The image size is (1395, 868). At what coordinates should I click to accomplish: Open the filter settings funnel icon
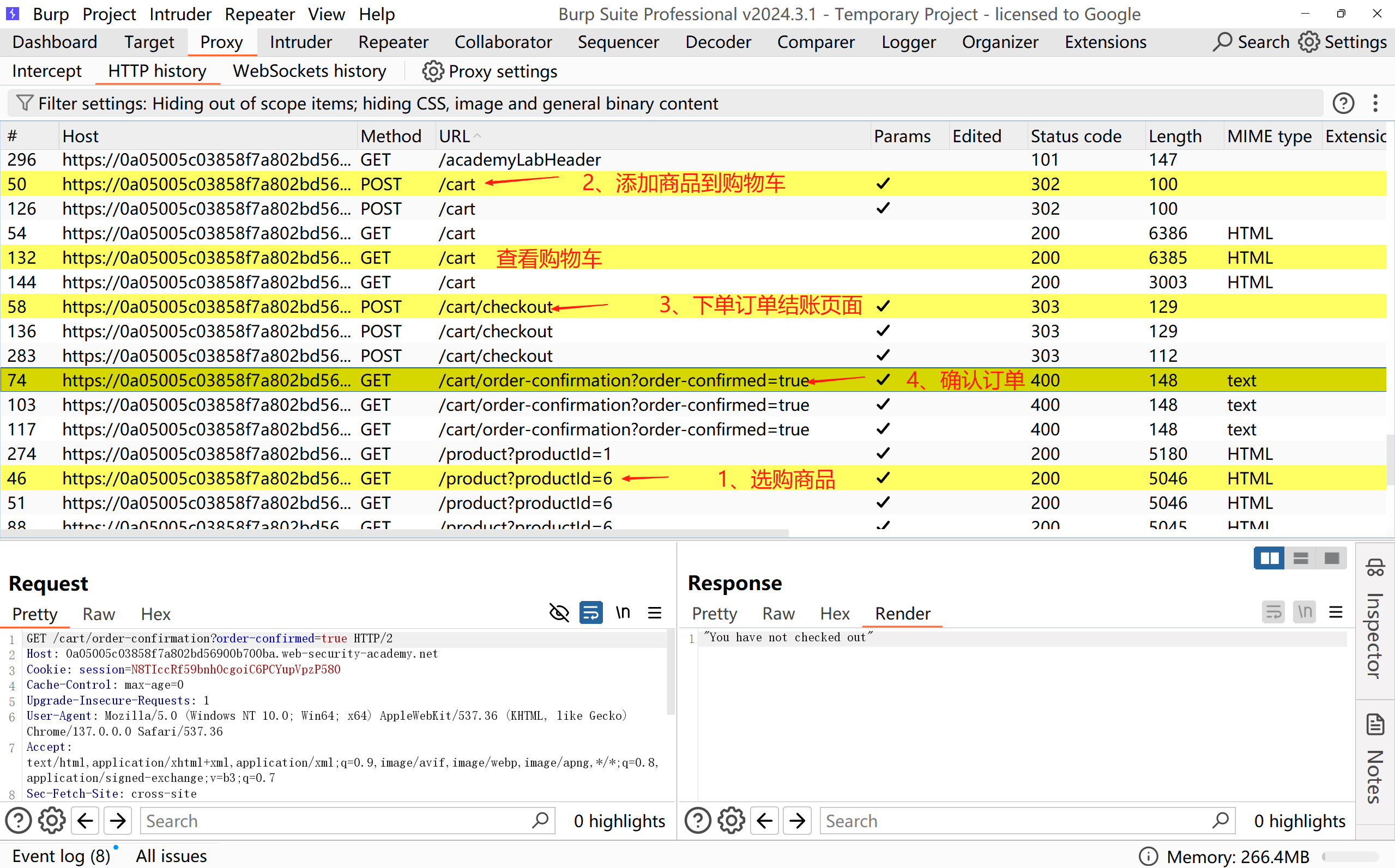click(24, 104)
